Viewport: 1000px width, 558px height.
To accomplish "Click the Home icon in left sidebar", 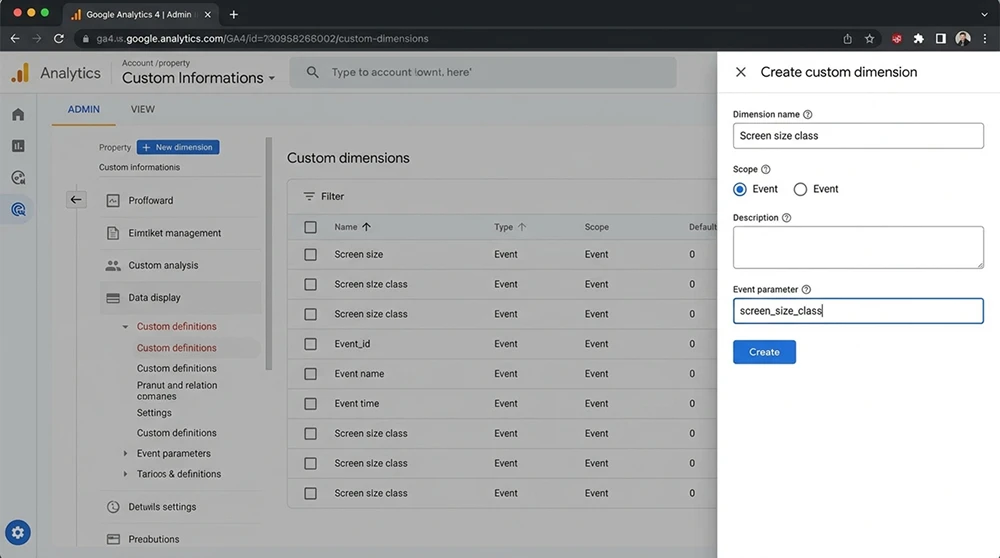I will pos(17,114).
